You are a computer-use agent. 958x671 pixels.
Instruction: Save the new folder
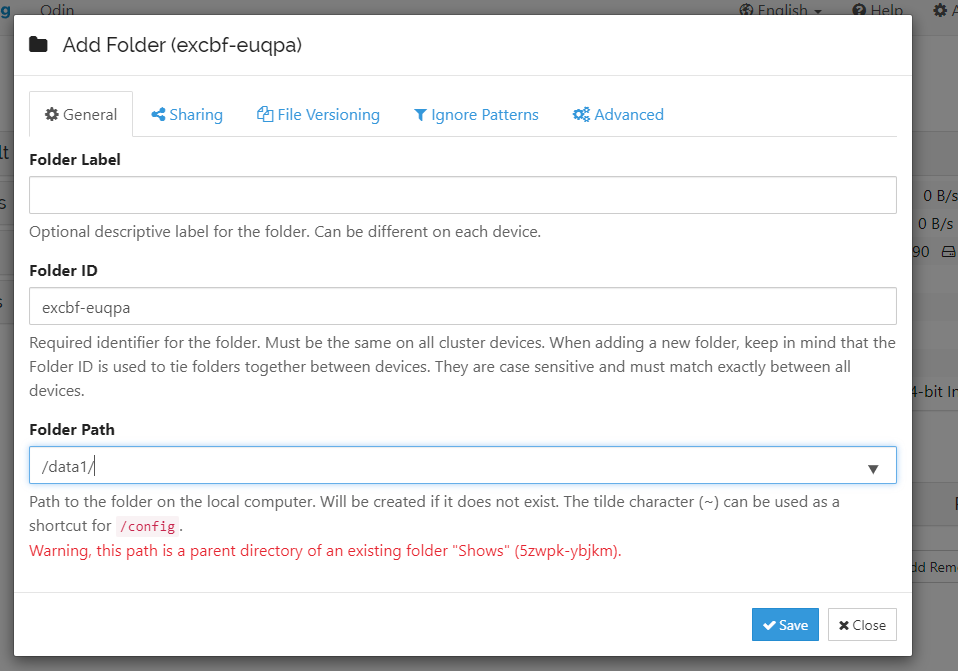pyautogui.click(x=785, y=625)
